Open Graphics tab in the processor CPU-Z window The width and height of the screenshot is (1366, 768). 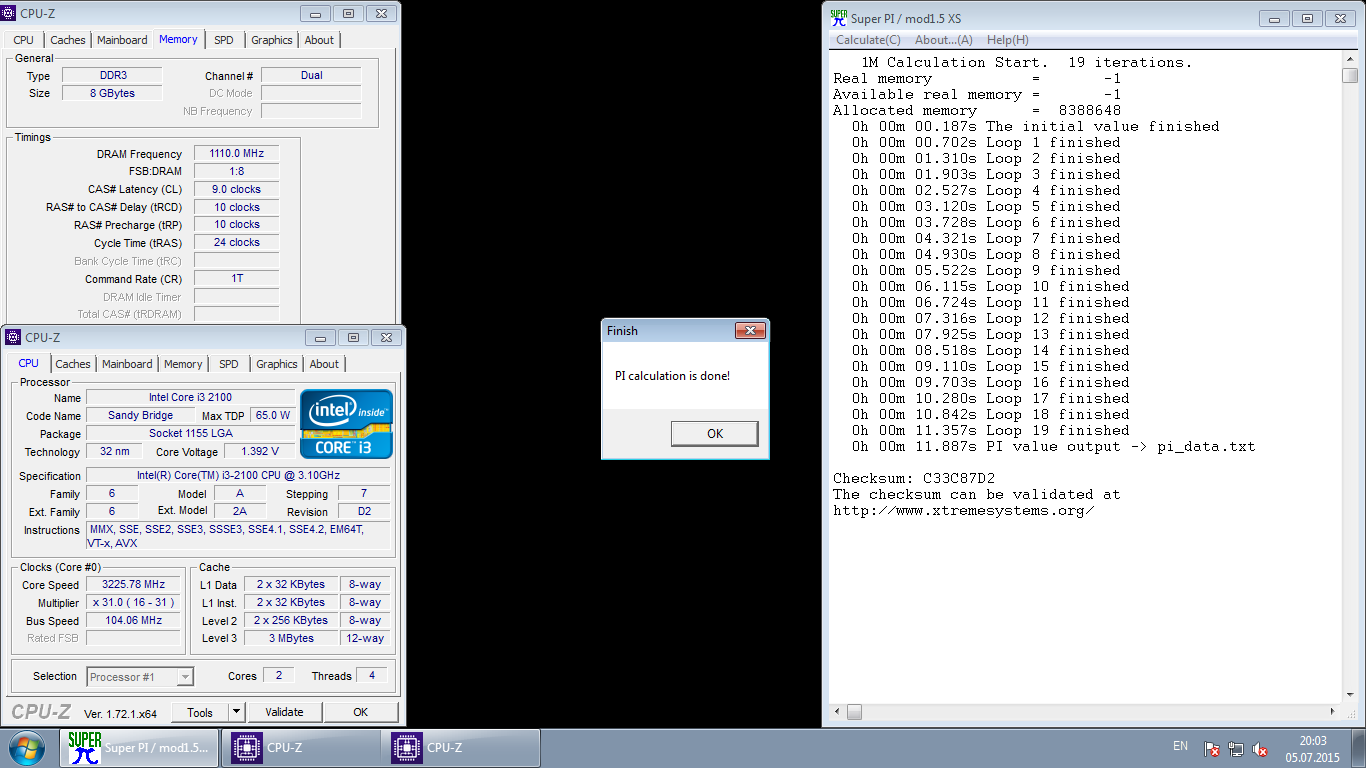277,364
